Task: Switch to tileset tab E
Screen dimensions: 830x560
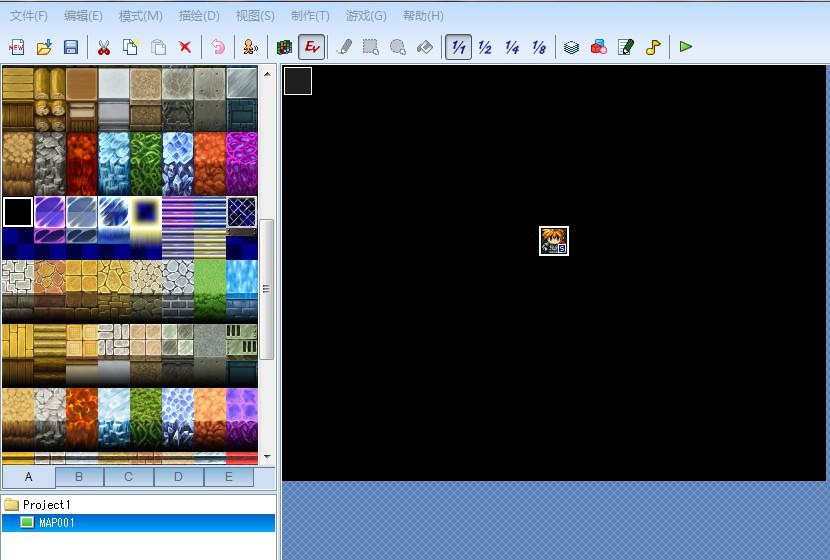Action: pyautogui.click(x=229, y=477)
